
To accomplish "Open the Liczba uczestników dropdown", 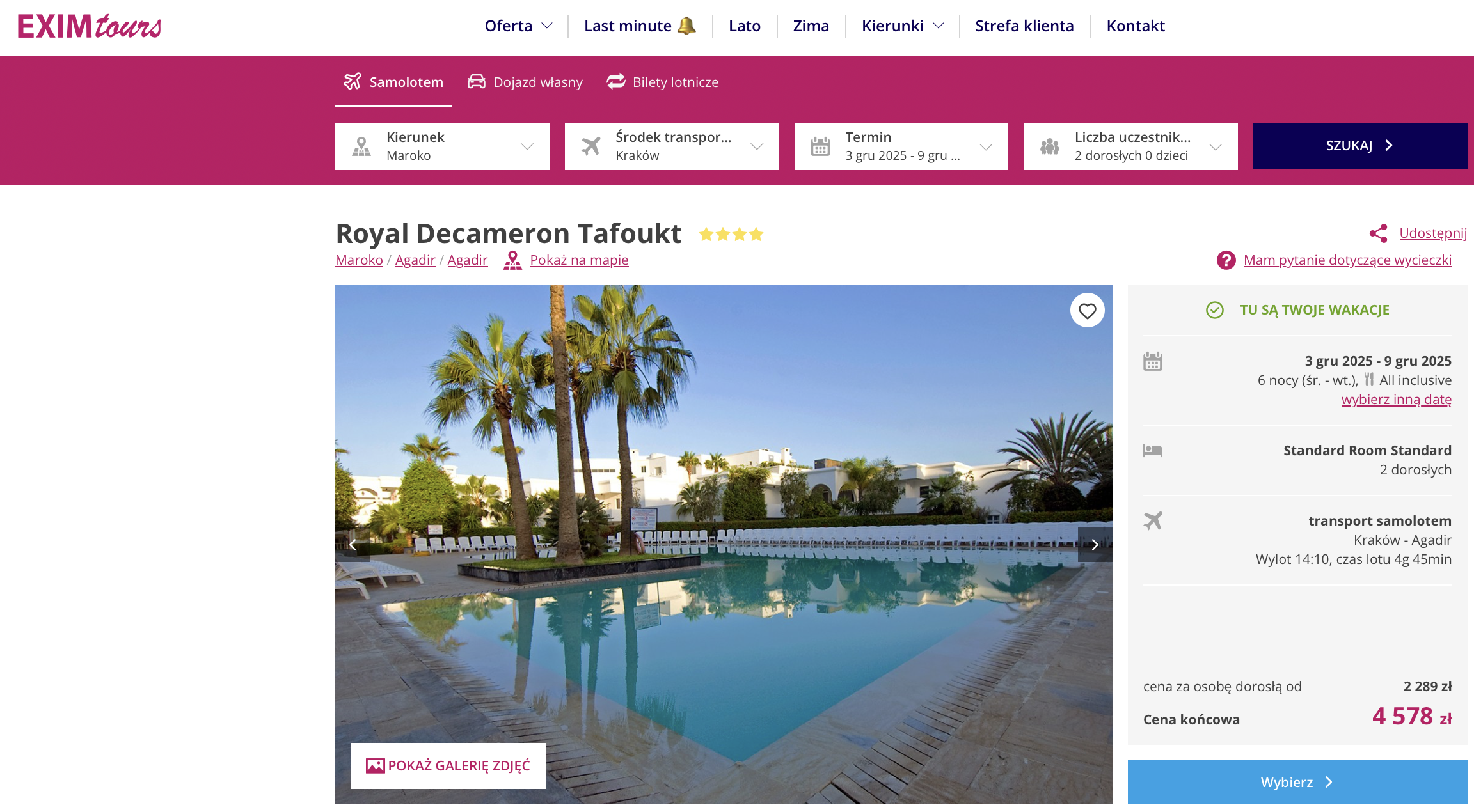I will pyautogui.click(x=1130, y=146).
